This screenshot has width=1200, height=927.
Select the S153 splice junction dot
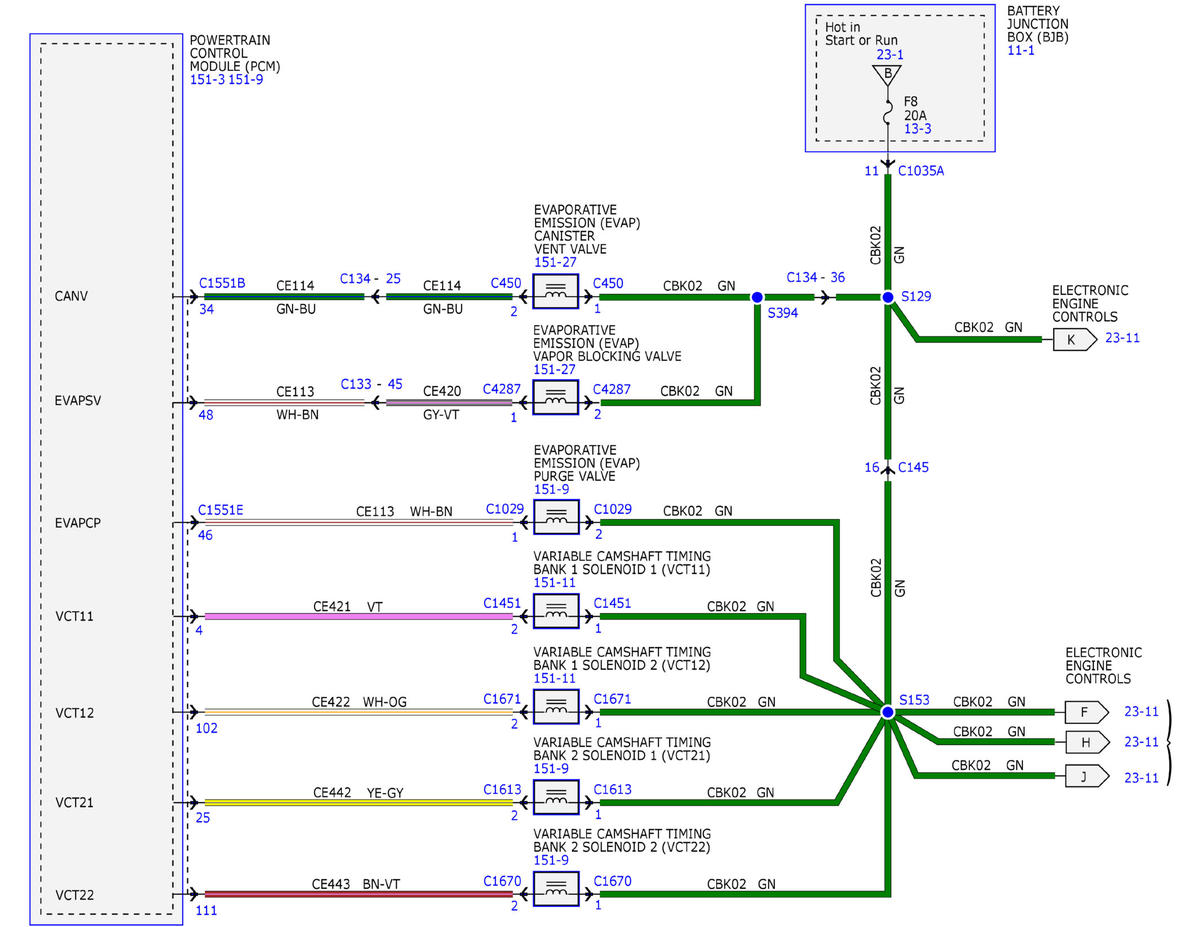point(887,712)
